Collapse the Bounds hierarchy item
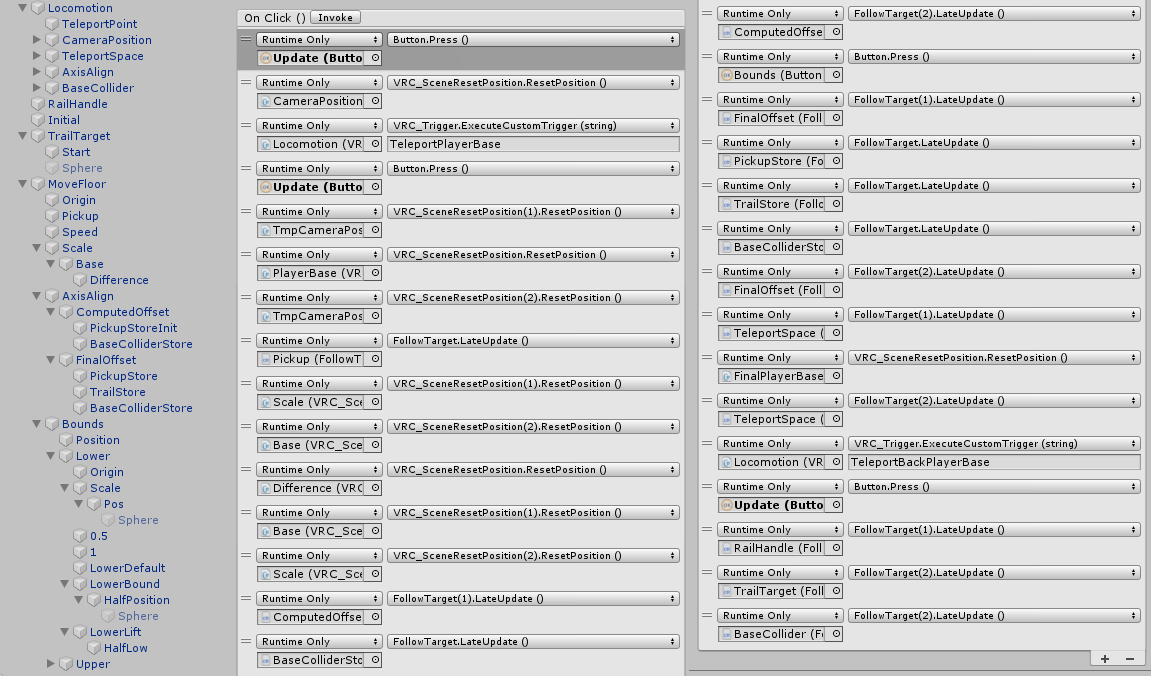This screenshot has width=1151, height=676. [x=37, y=424]
